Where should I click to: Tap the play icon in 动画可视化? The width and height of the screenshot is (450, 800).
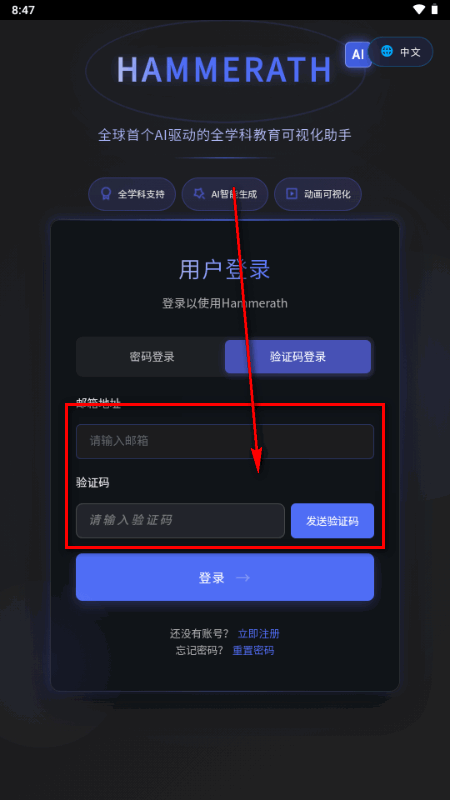coord(291,194)
